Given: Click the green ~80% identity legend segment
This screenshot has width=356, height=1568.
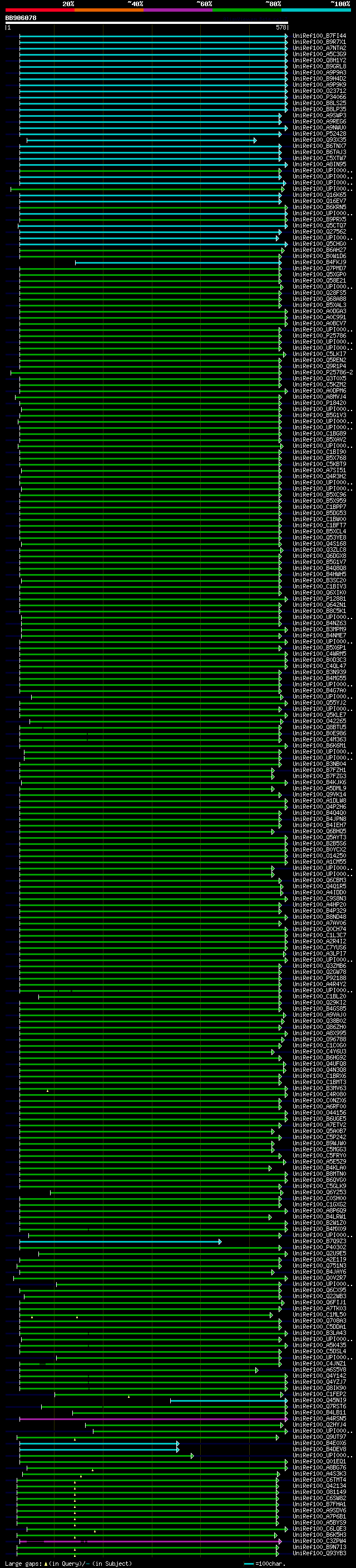Looking at the screenshot, I should point(247,10).
